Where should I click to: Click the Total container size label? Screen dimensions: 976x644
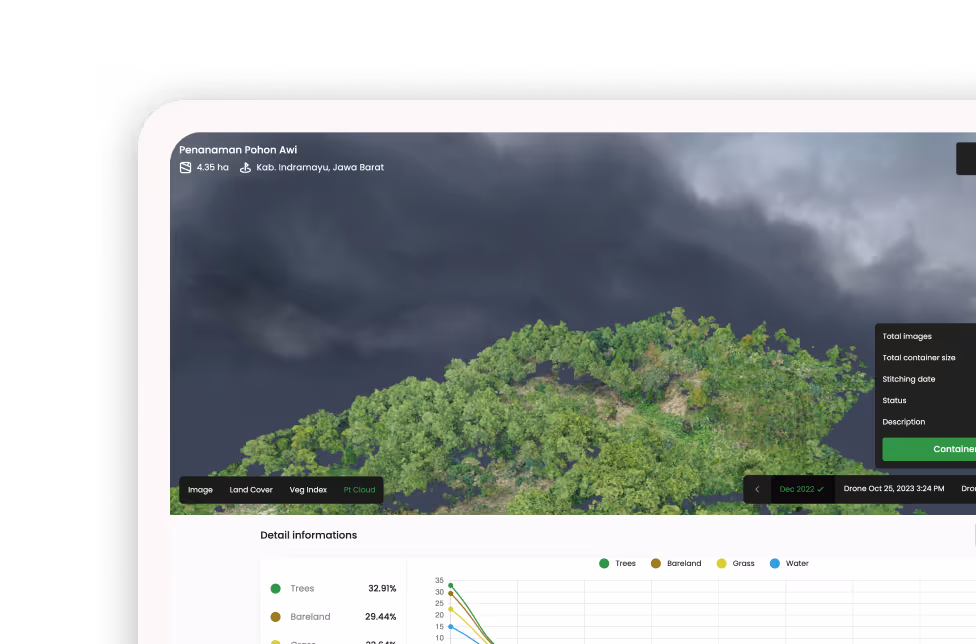pos(919,358)
